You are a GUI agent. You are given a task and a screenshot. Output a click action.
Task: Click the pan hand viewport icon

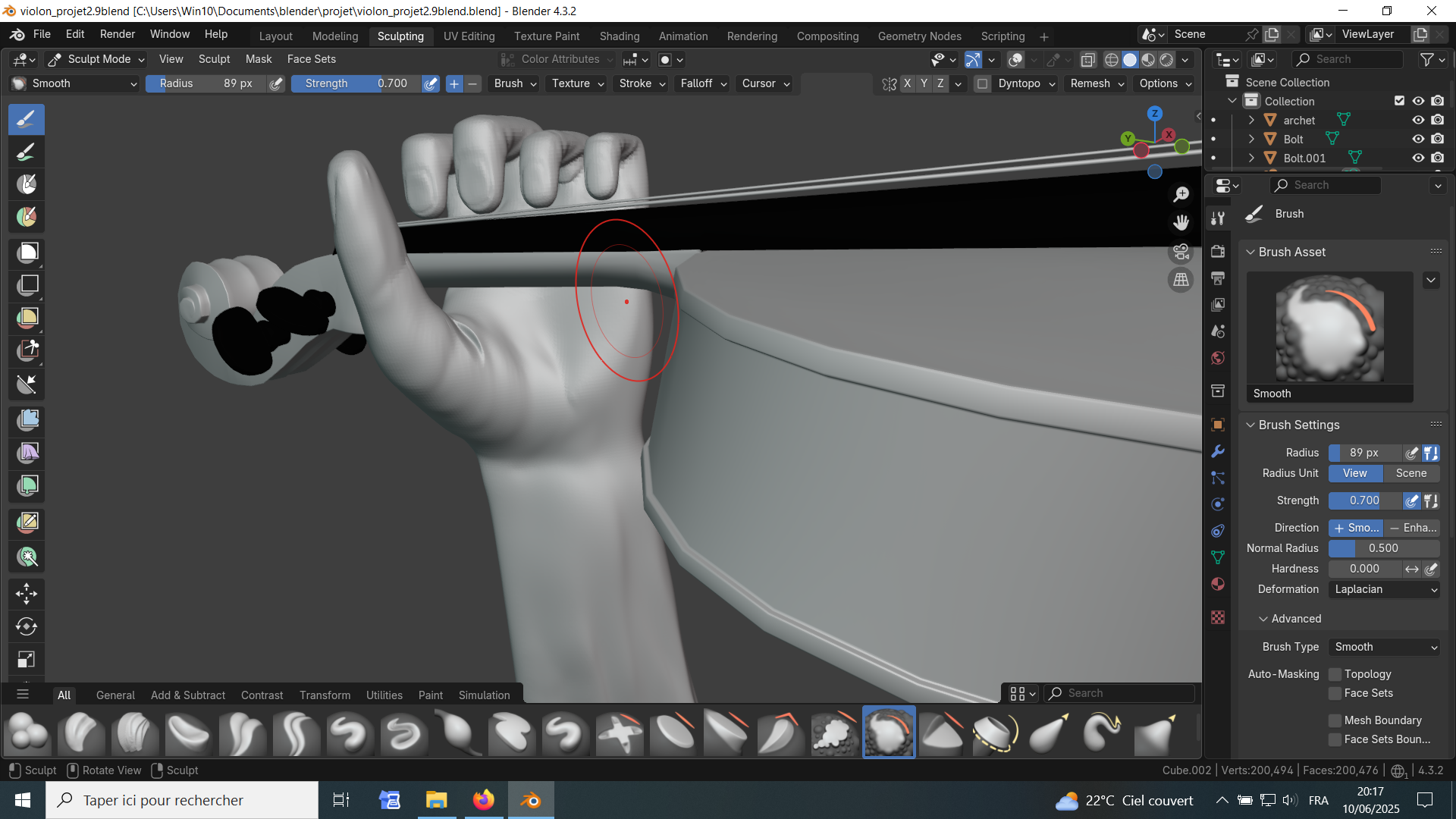click(x=1181, y=223)
